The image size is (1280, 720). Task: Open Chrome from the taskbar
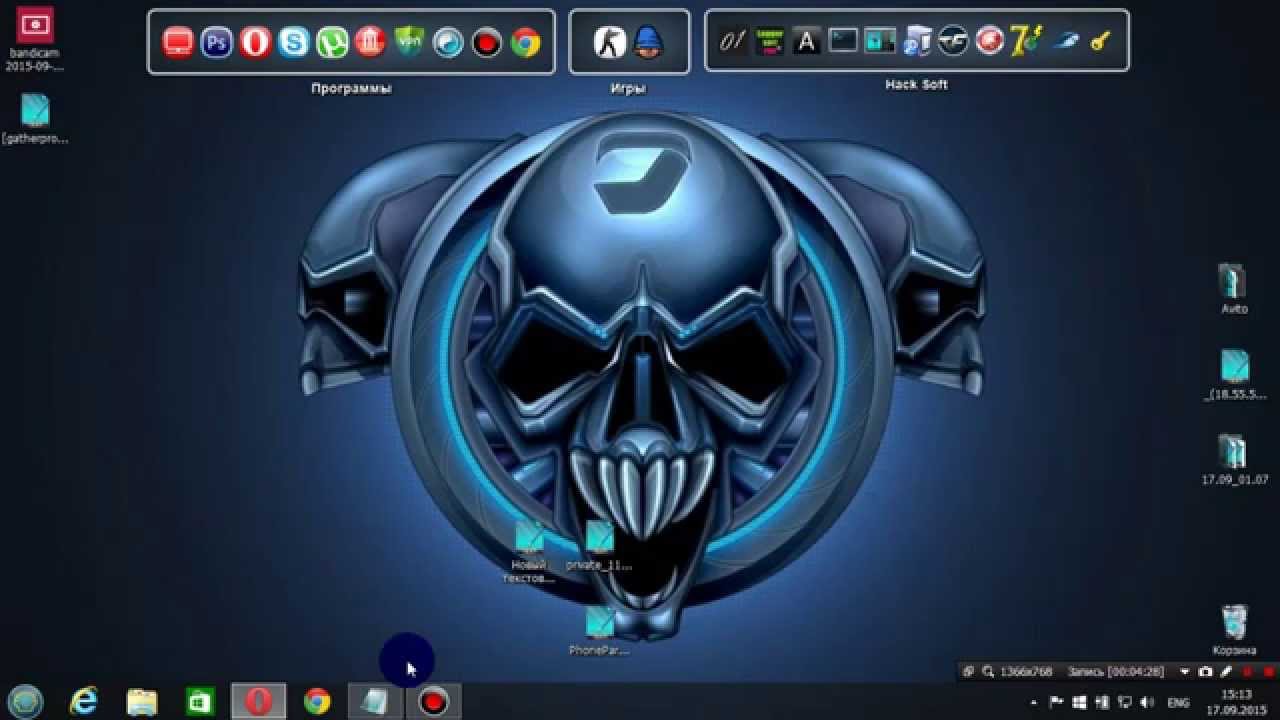coord(317,702)
